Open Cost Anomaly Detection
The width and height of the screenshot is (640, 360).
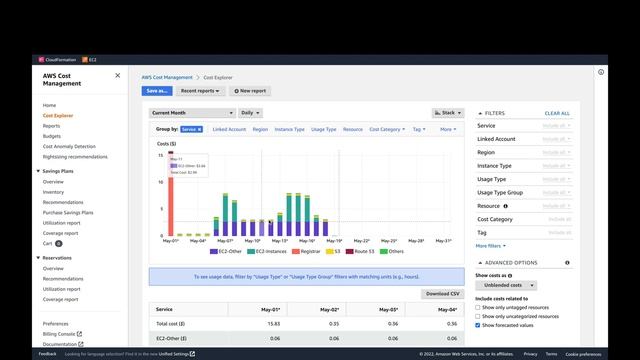tap(69, 147)
